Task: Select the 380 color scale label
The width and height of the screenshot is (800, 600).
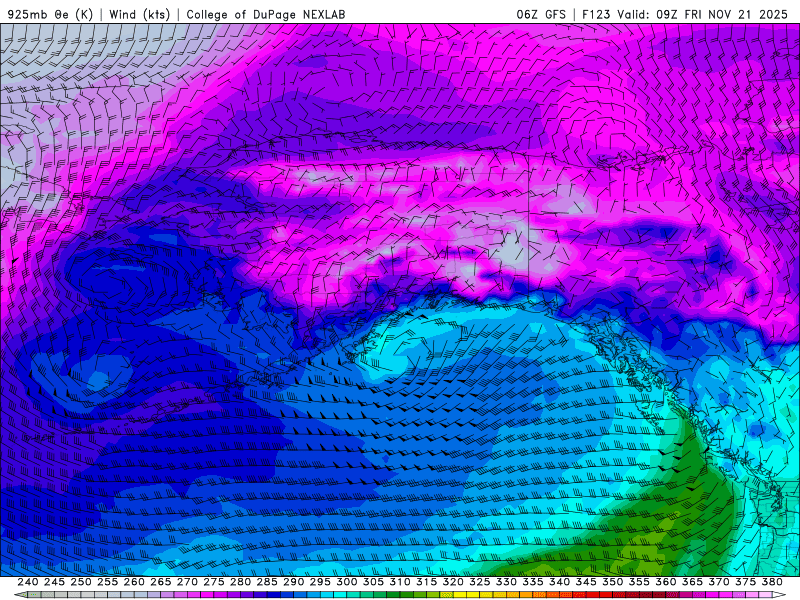Action: coord(772,582)
